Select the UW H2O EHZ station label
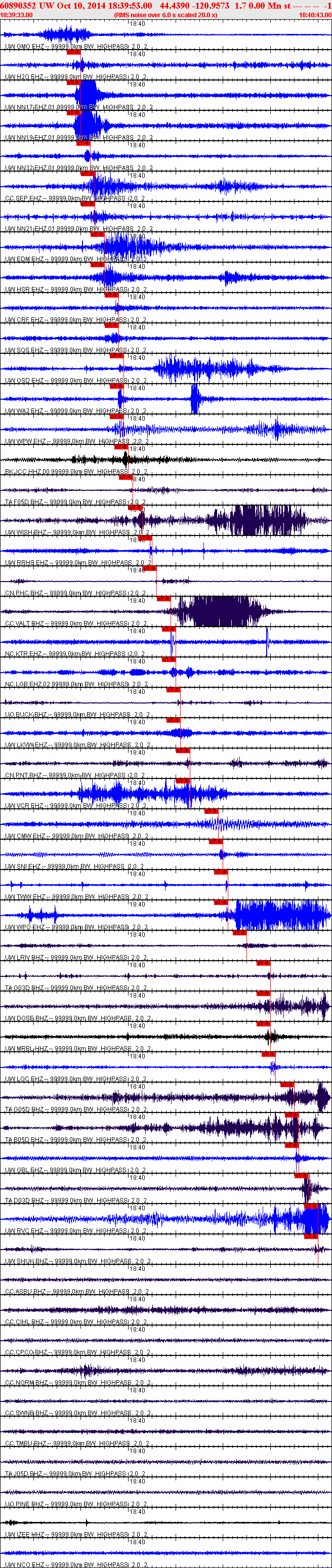 76,77
